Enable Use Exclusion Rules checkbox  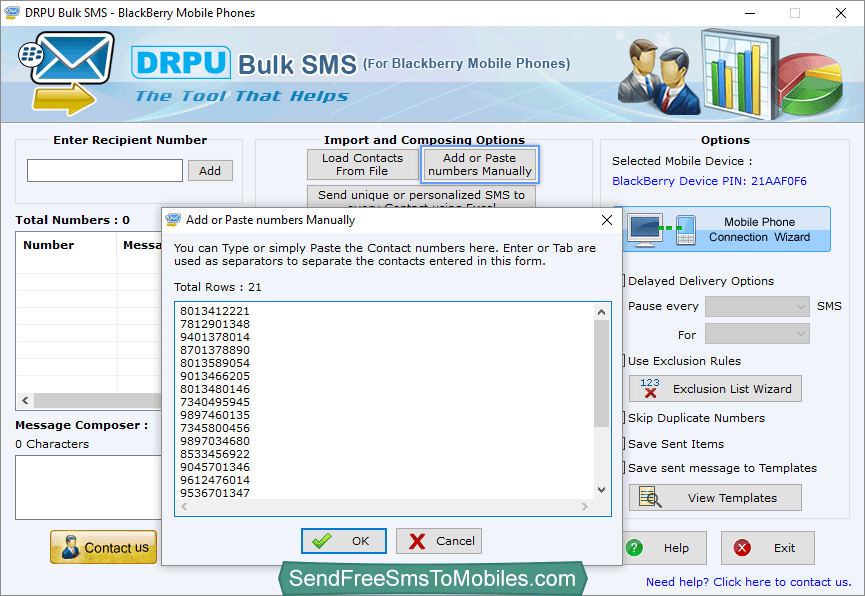623,361
